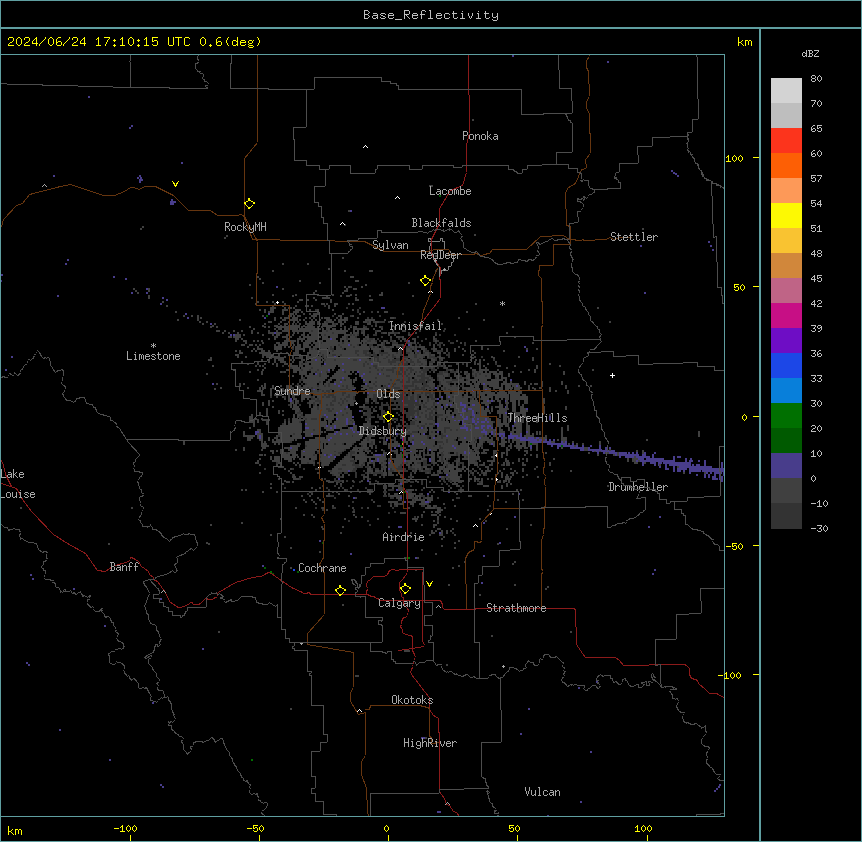Click the yellow diamond marker beside RockyMH
This screenshot has width=862, height=842.
(x=250, y=204)
